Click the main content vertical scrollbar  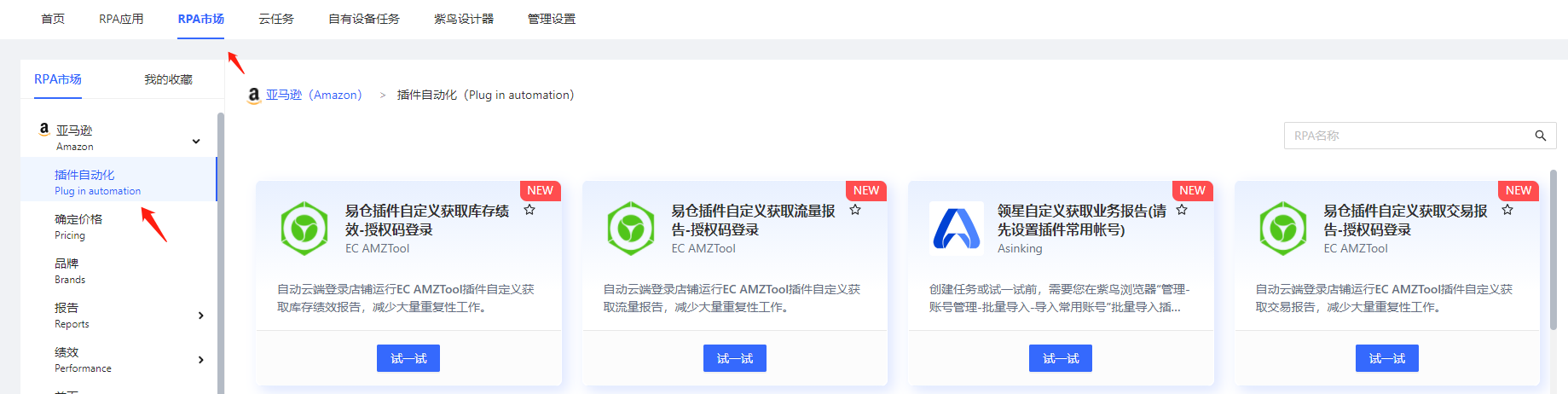[1553, 249]
